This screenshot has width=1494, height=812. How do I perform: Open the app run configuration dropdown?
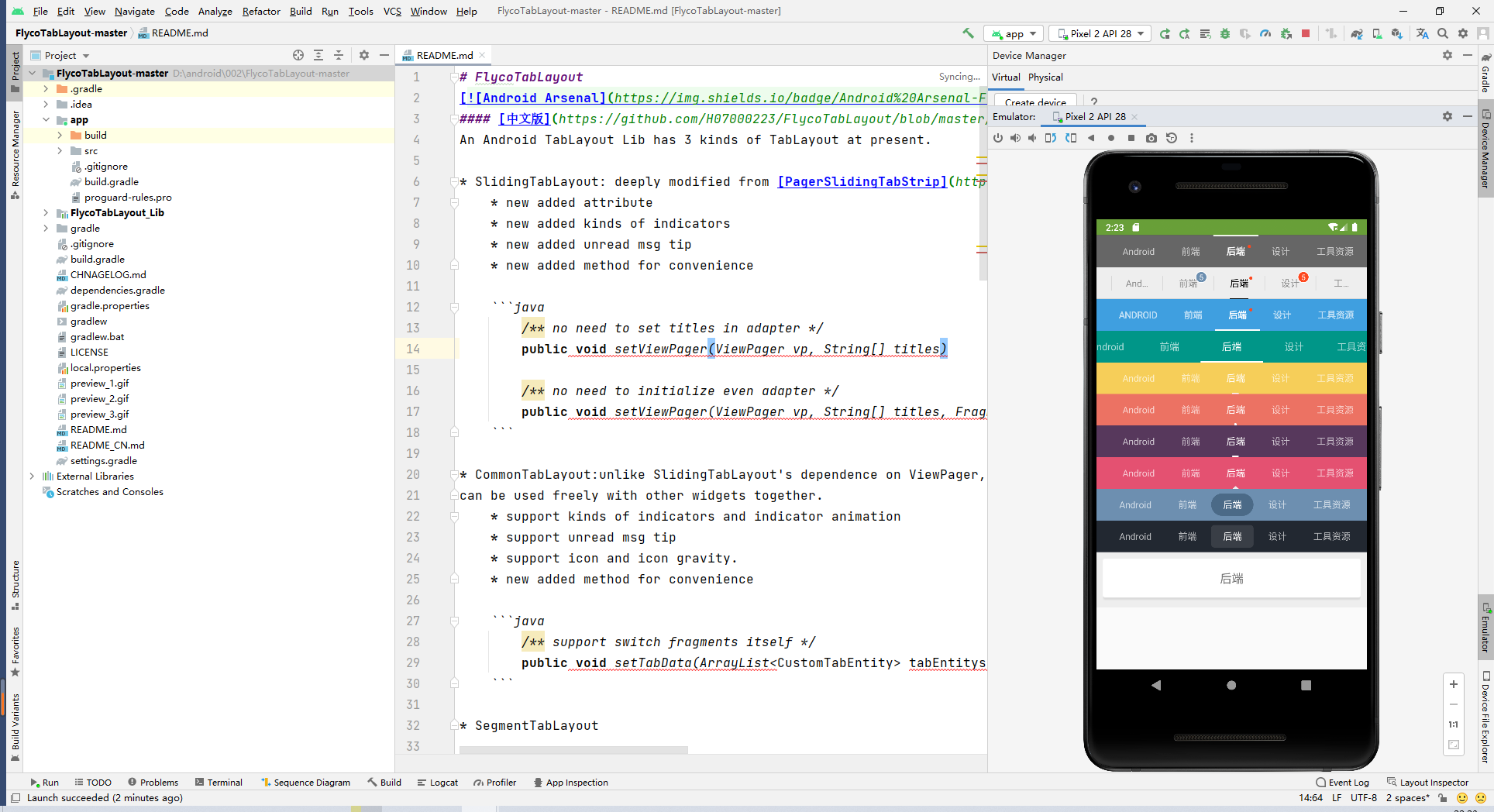(x=1014, y=33)
